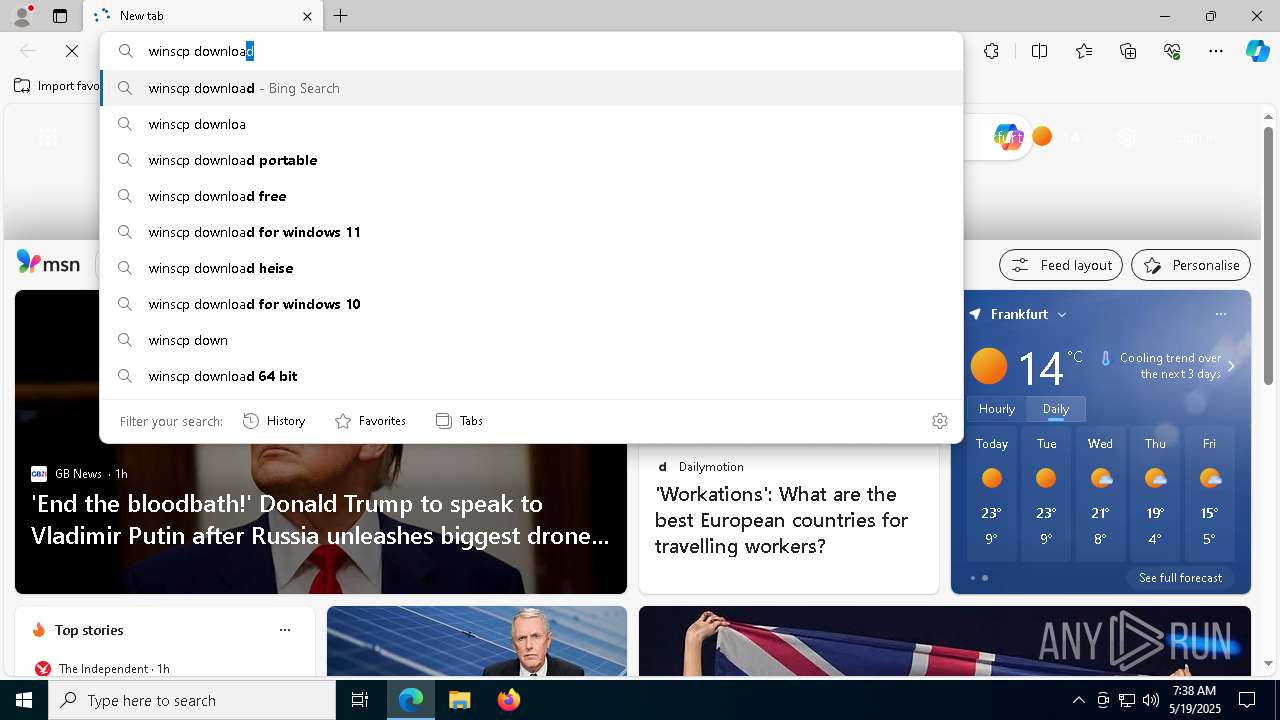Select 'winscp download for windows 10' suggestion
Screen dimensions: 1280x720
(x=532, y=304)
